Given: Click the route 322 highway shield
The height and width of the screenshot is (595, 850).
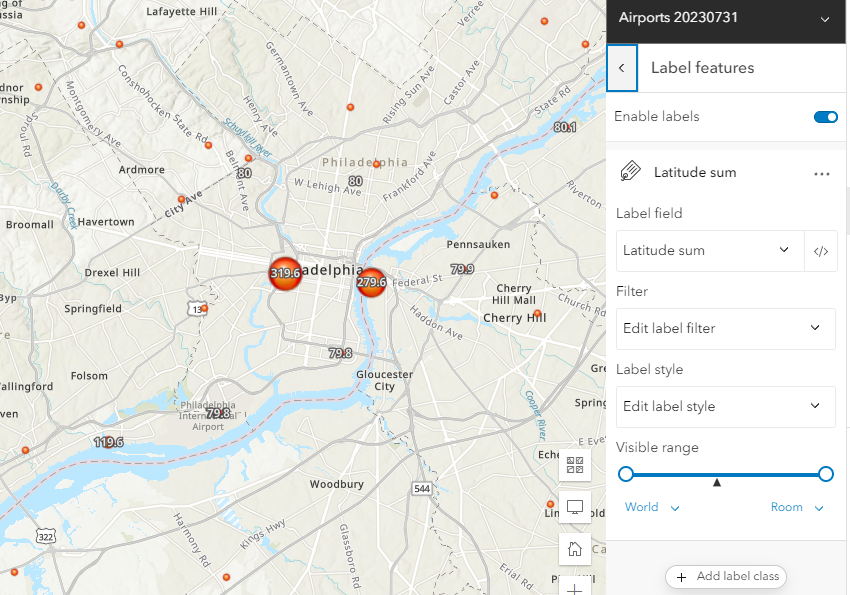Looking at the screenshot, I should pos(46,537).
